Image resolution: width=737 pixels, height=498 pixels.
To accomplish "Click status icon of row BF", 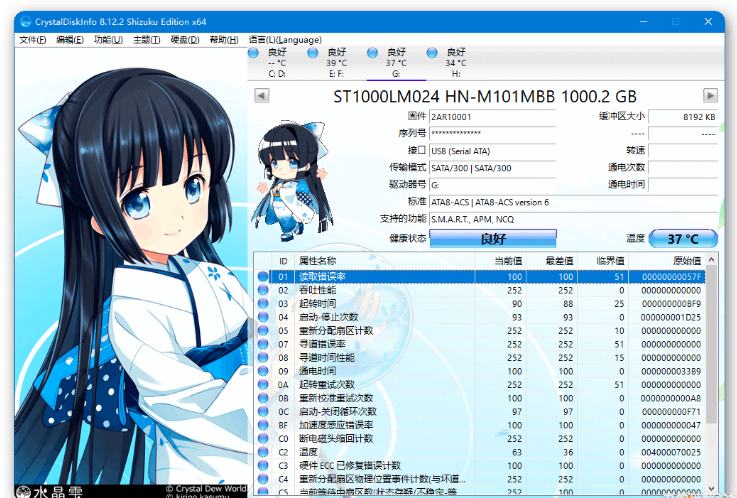I will pos(263,425).
